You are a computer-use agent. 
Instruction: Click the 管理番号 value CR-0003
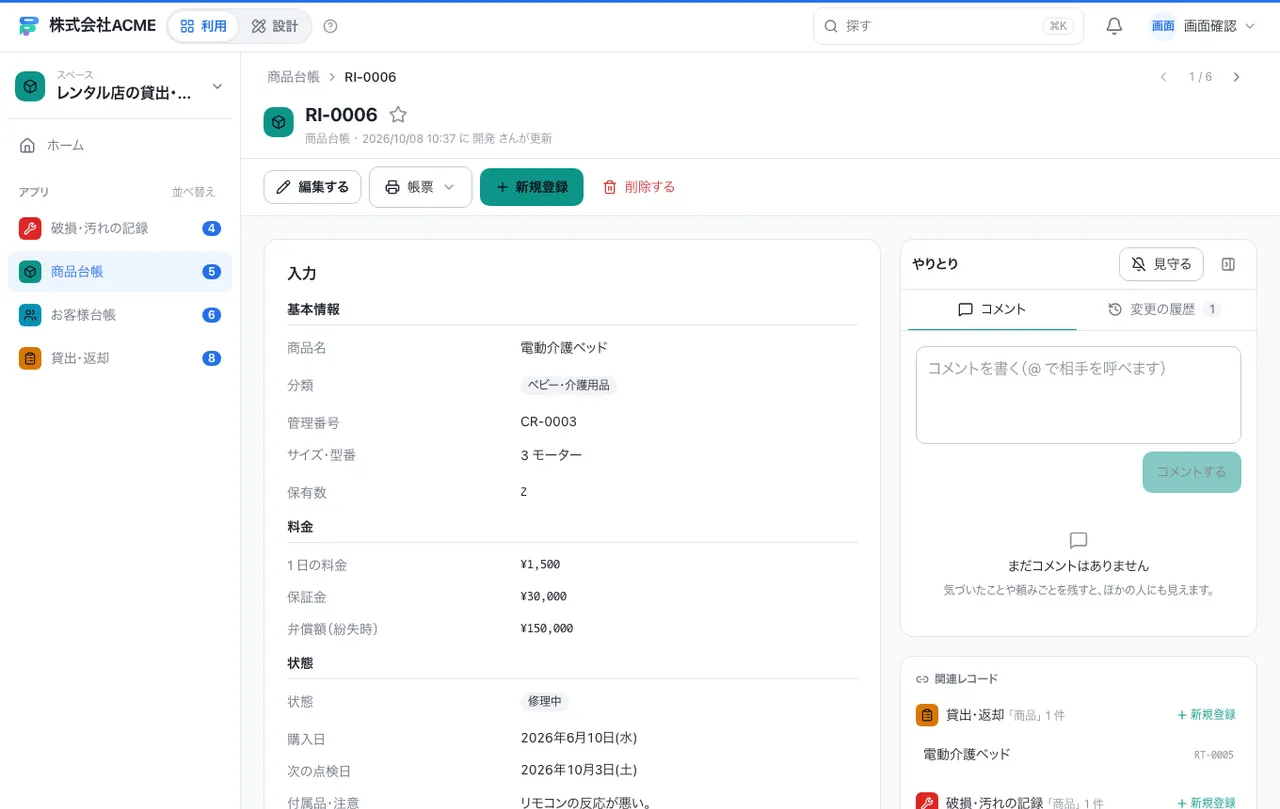(x=549, y=422)
